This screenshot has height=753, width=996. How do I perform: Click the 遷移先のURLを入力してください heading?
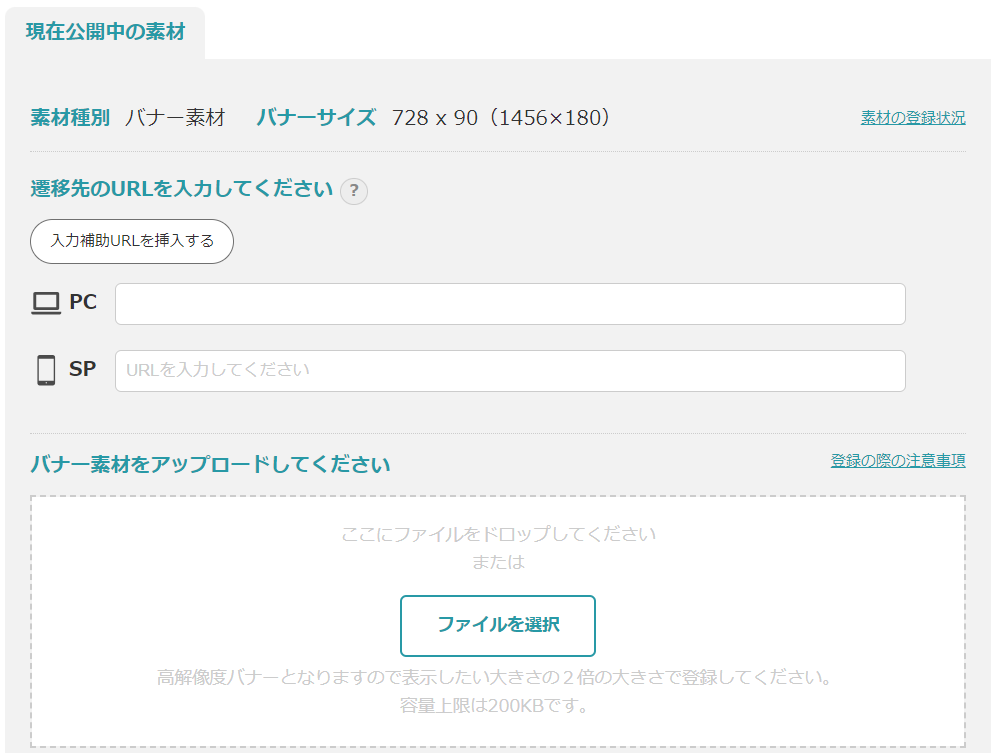181,189
